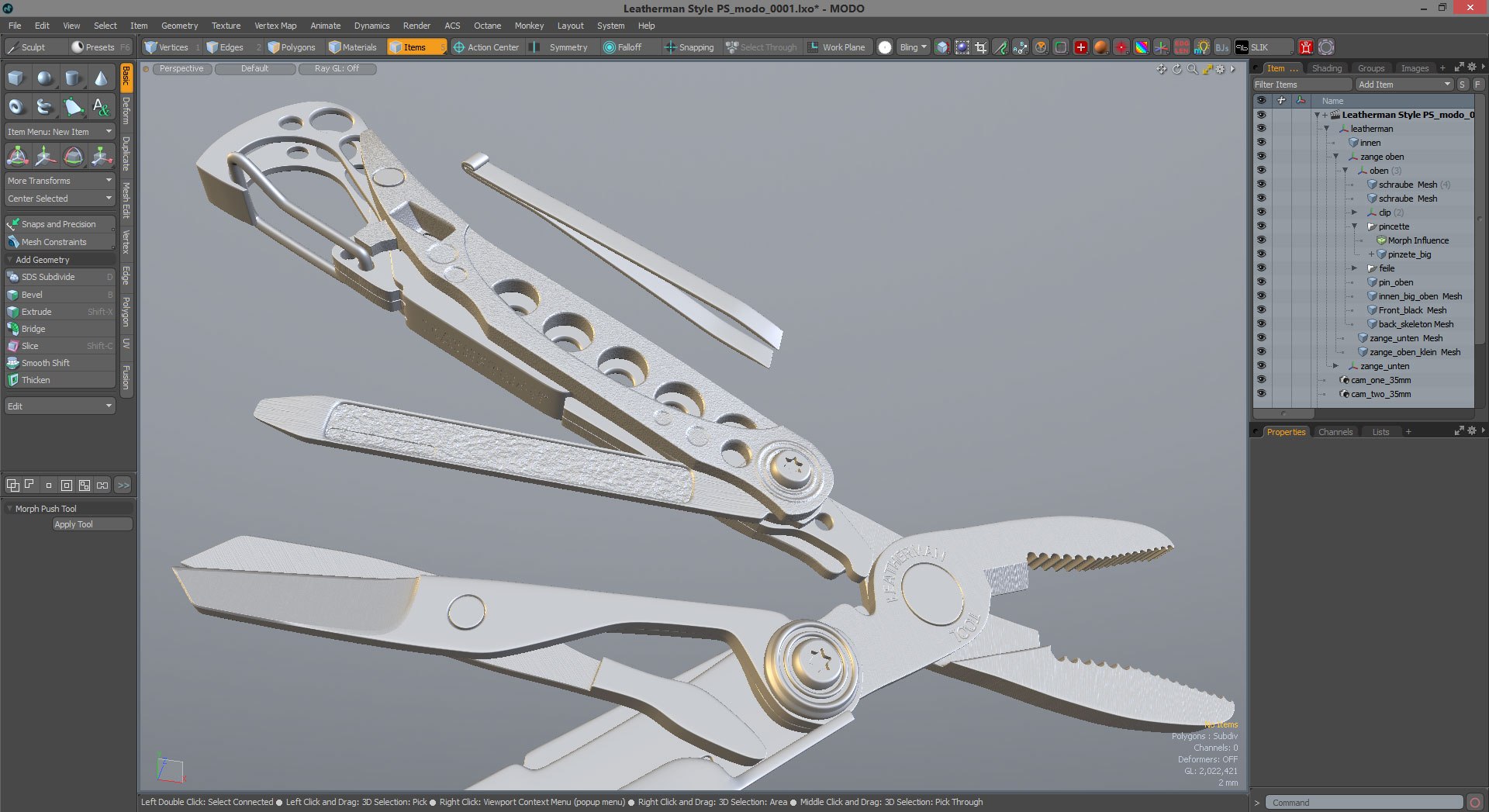Click the text tool icon
Image resolution: width=1489 pixels, height=812 pixels.
tap(101, 107)
